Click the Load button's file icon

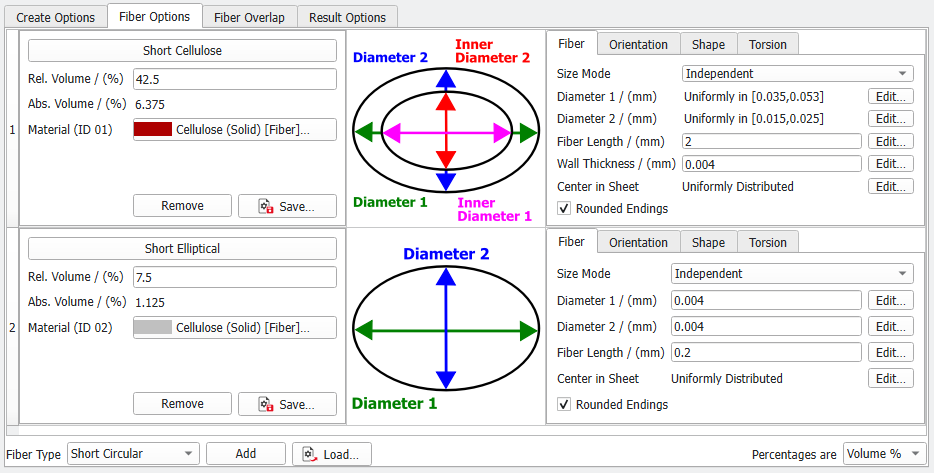click(x=310, y=454)
